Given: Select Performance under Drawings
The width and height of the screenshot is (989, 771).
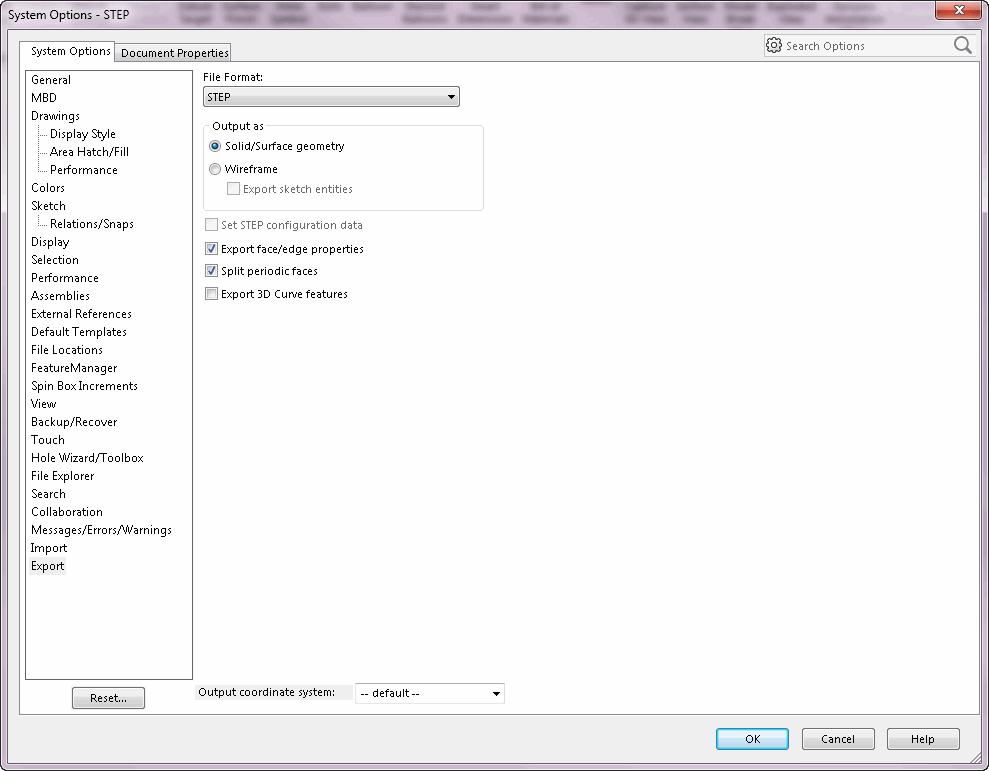Looking at the screenshot, I should 83,170.
